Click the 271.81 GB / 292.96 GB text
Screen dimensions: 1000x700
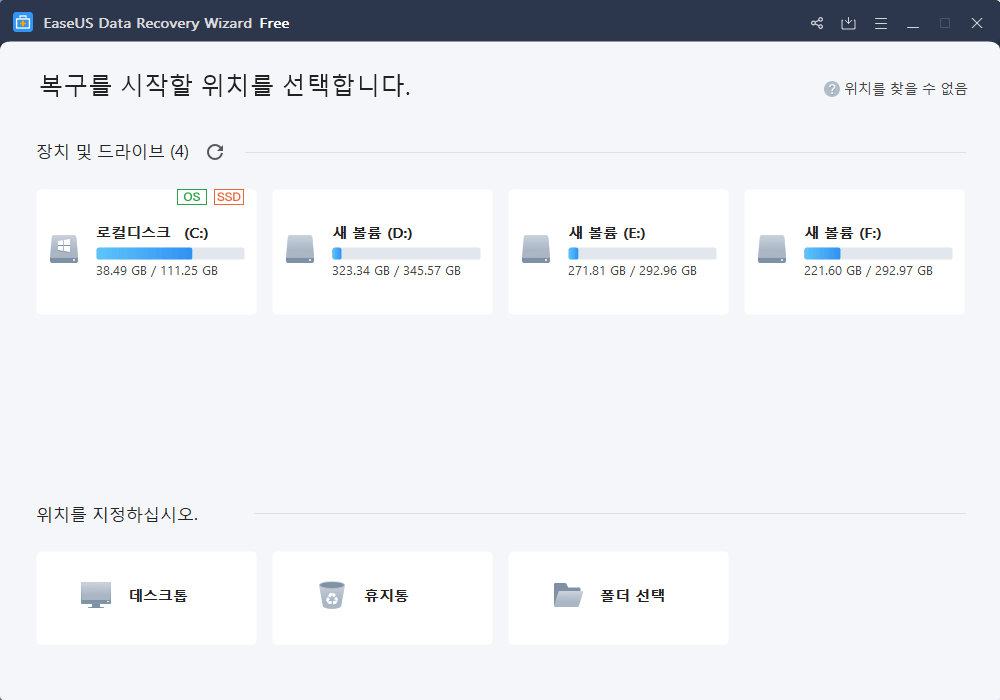tap(633, 271)
